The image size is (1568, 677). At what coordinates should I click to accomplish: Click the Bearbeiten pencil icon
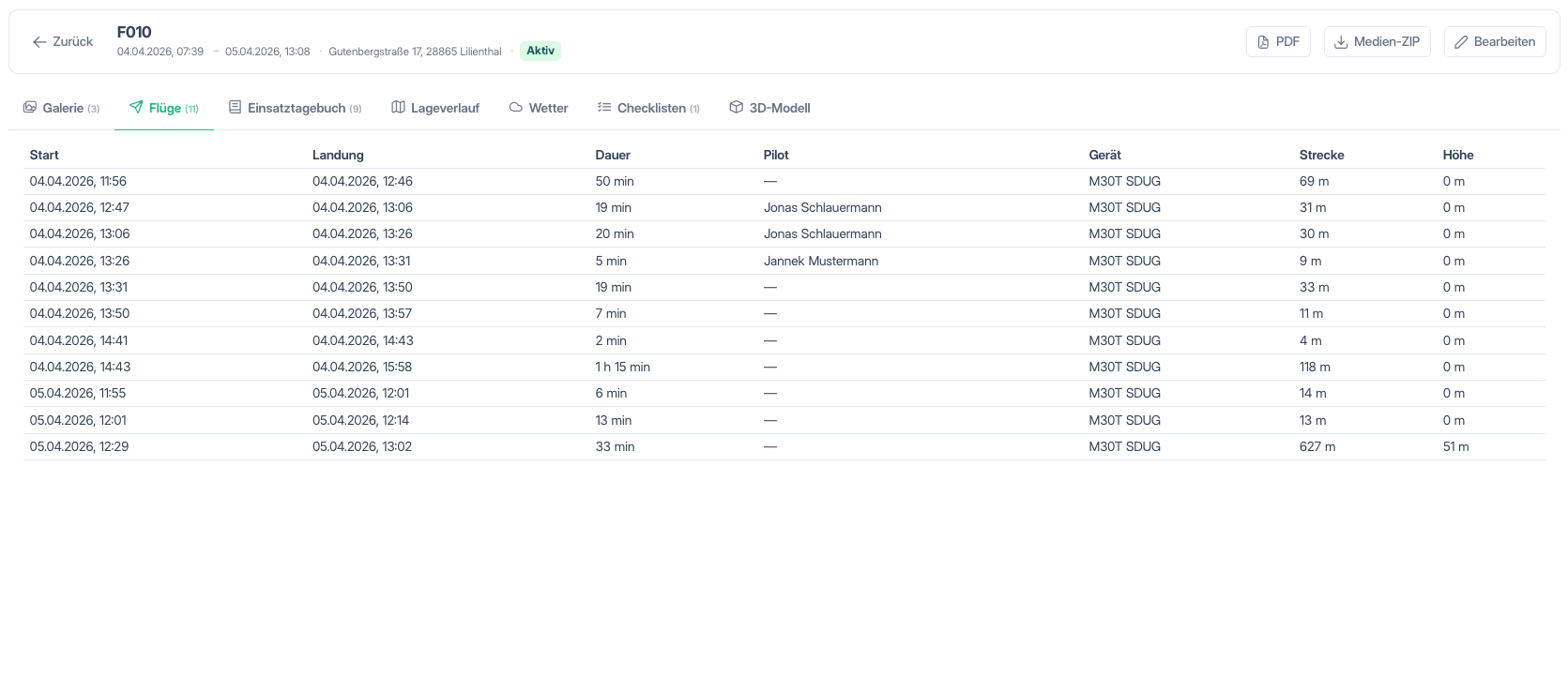point(1461,42)
